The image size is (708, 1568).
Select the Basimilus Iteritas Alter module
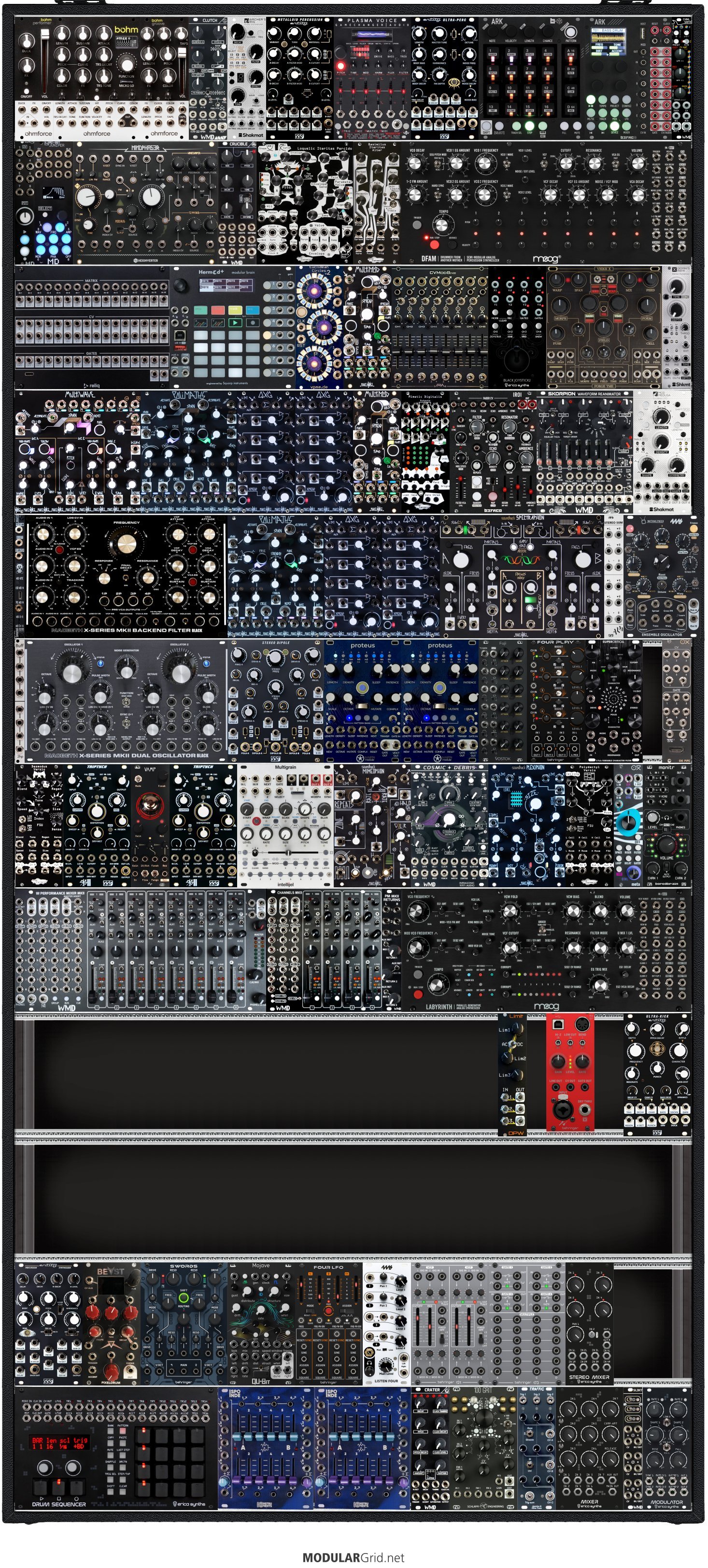378,203
